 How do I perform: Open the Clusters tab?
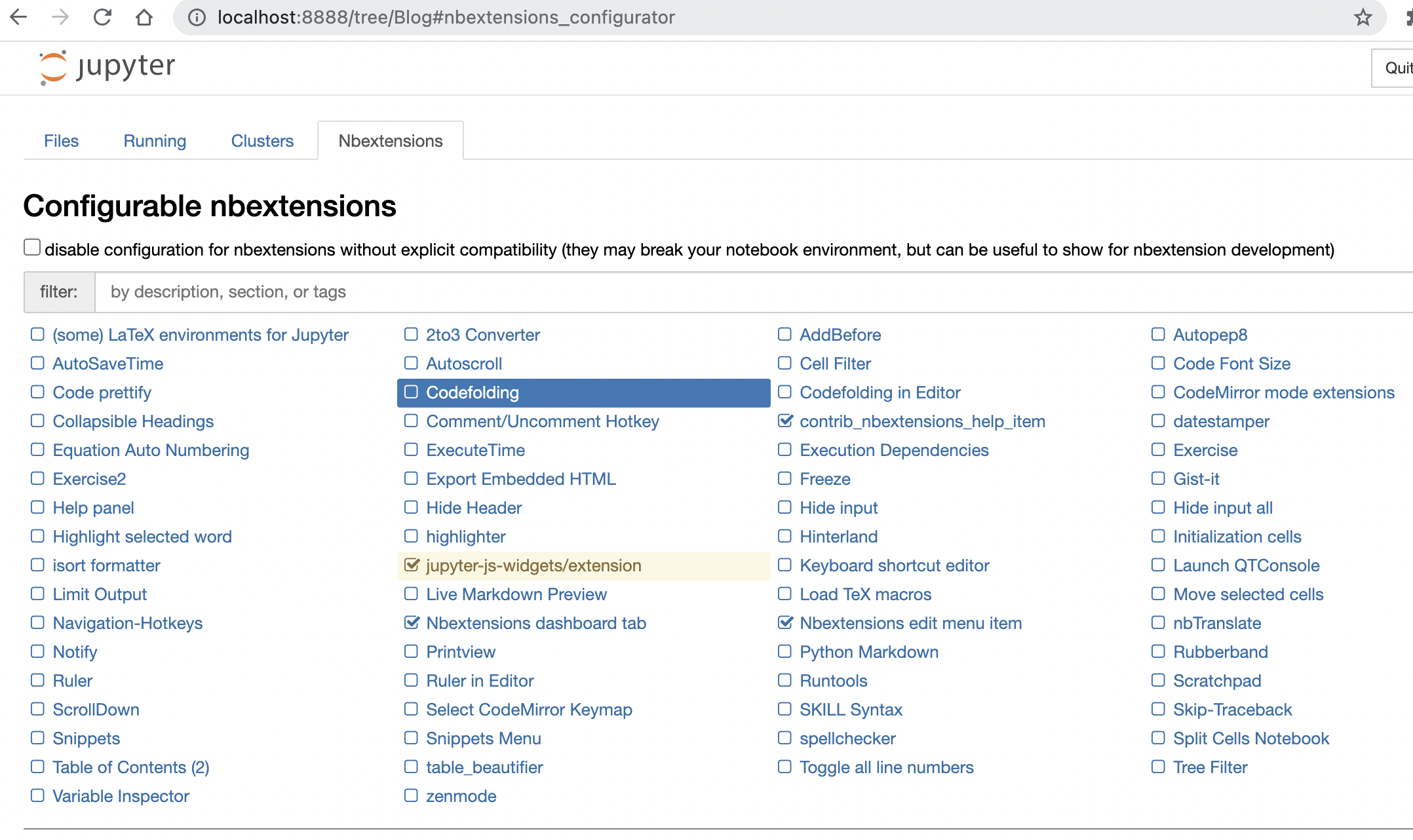pyautogui.click(x=262, y=141)
